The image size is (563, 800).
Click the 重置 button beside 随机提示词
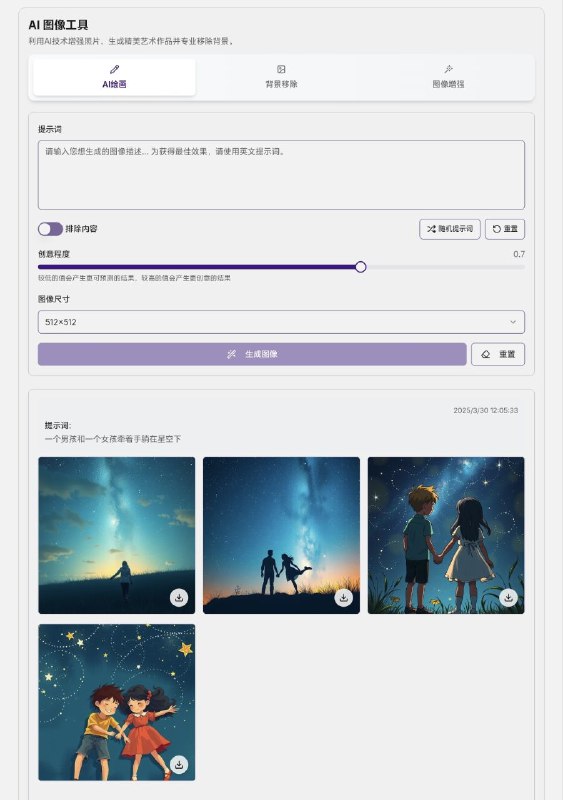(x=505, y=229)
